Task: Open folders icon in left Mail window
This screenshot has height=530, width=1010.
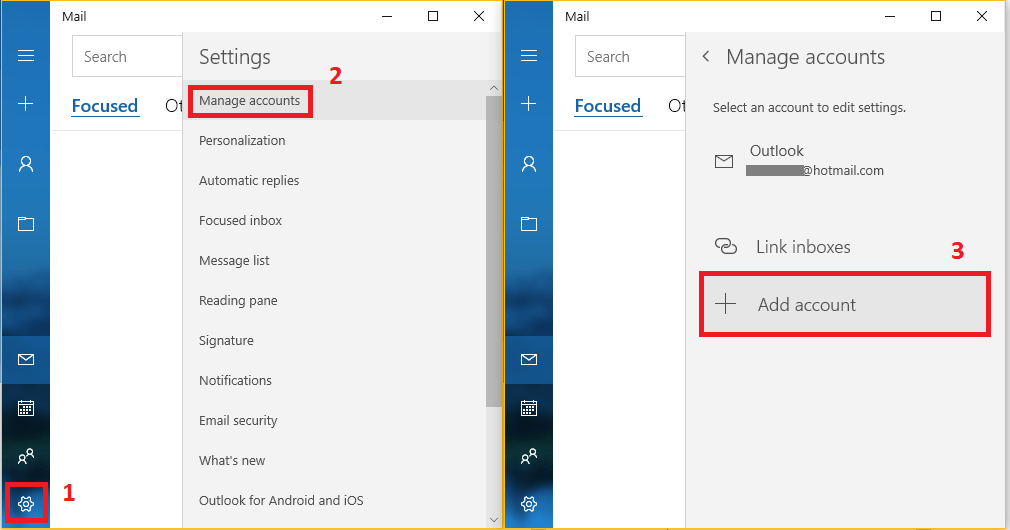Action: pyautogui.click(x=26, y=224)
